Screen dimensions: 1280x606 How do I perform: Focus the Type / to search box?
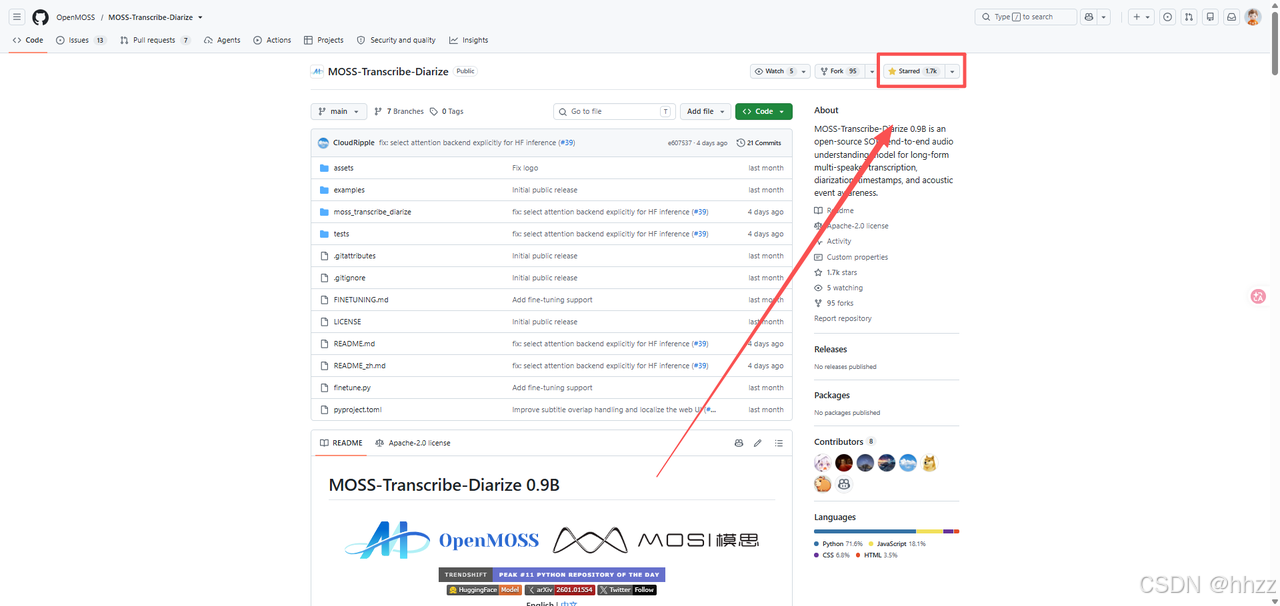pyautogui.click(x=1026, y=17)
